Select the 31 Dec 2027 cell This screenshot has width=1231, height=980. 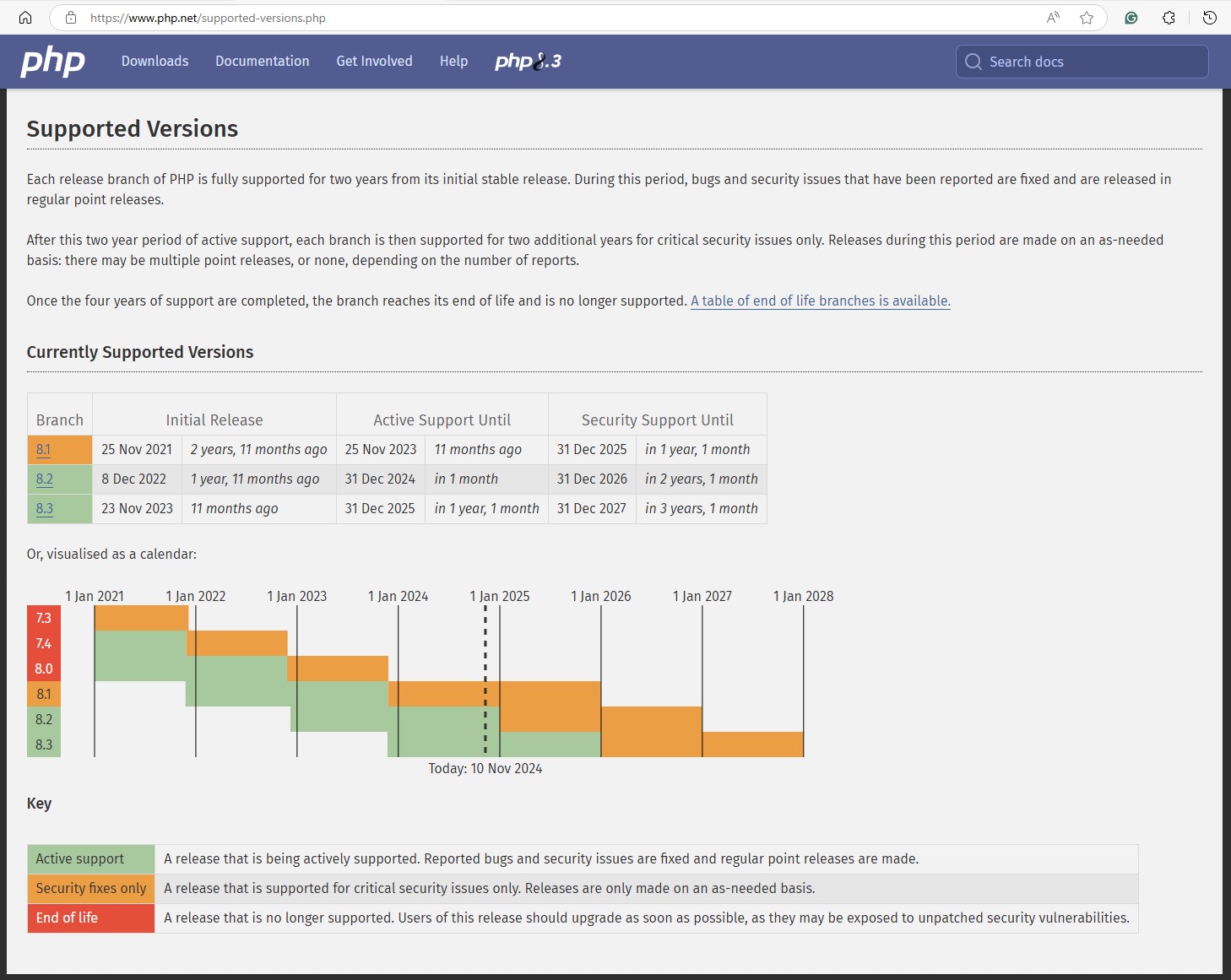592,508
